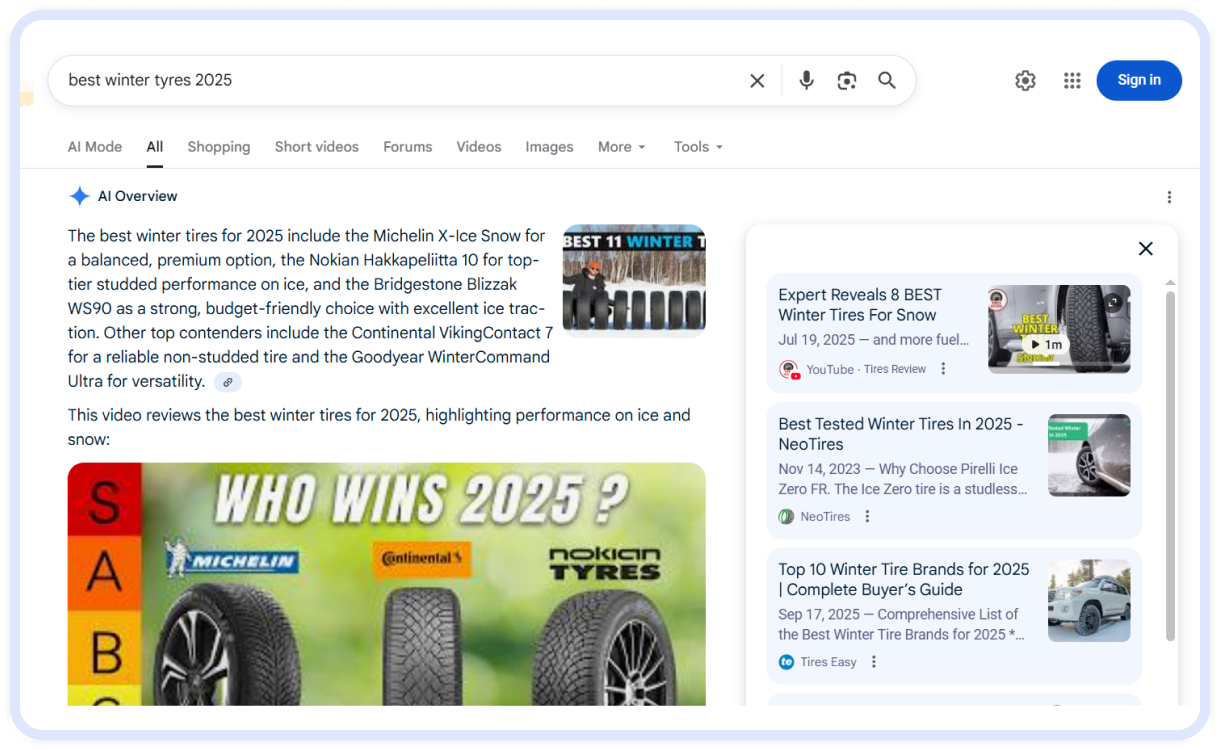This screenshot has height=750, width=1220.
Task: Switch to the Shopping tab
Action: click(218, 147)
